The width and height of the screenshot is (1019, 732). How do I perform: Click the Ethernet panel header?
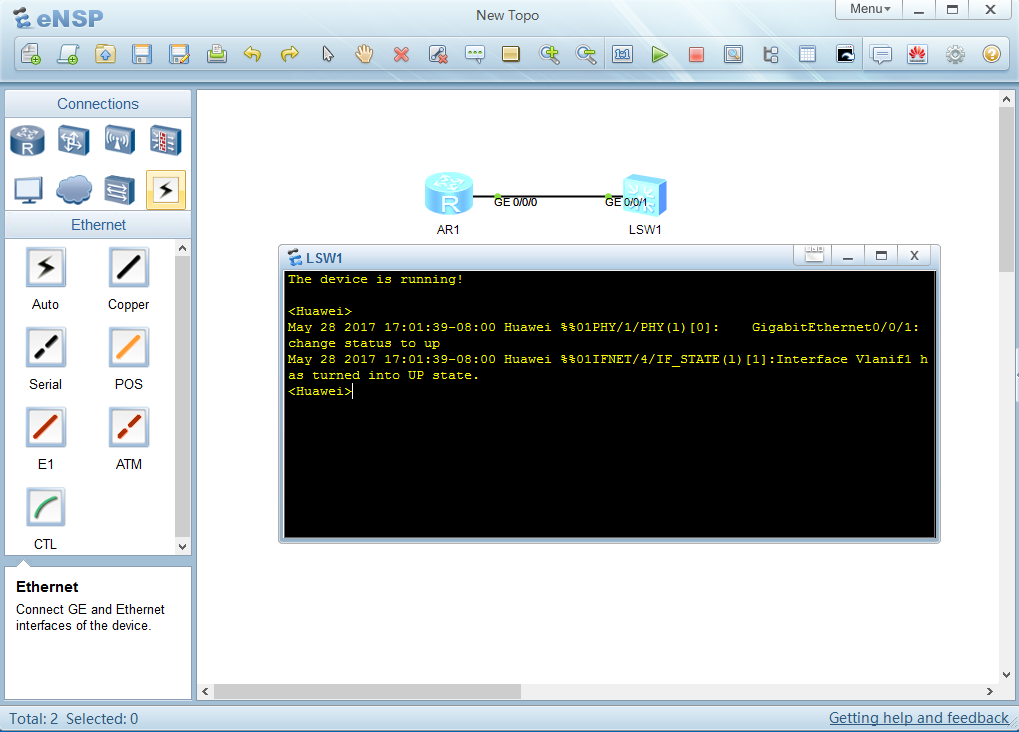pyautogui.click(x=98, y=225)
